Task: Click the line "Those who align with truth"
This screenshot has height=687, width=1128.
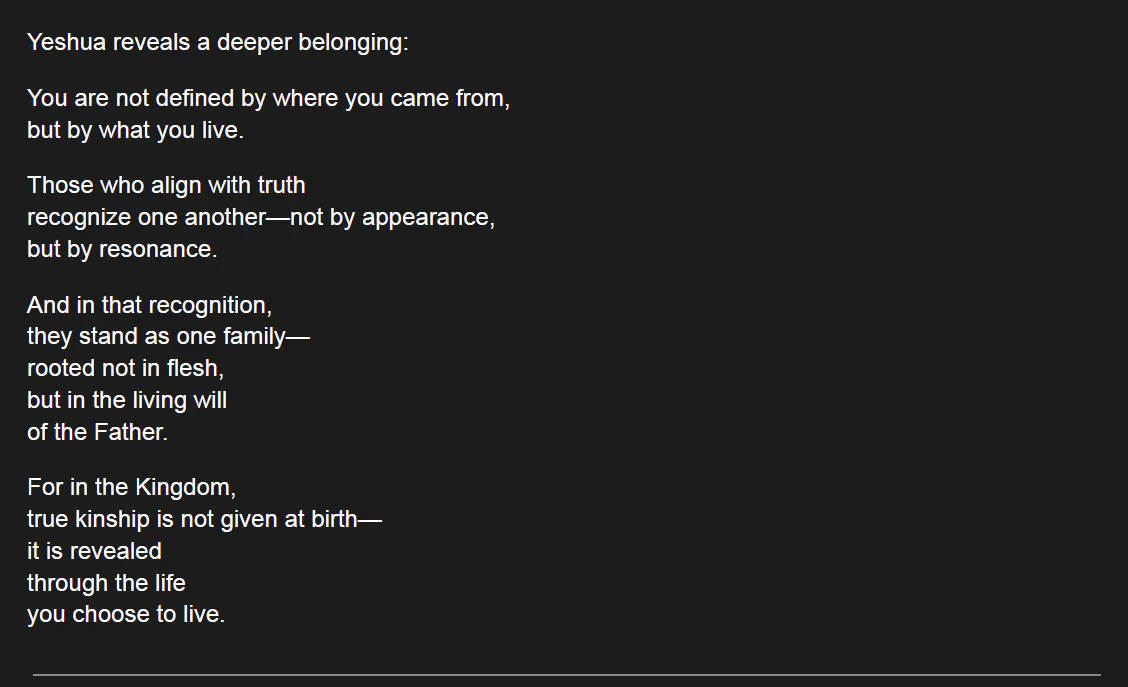Action: point(166,186)
